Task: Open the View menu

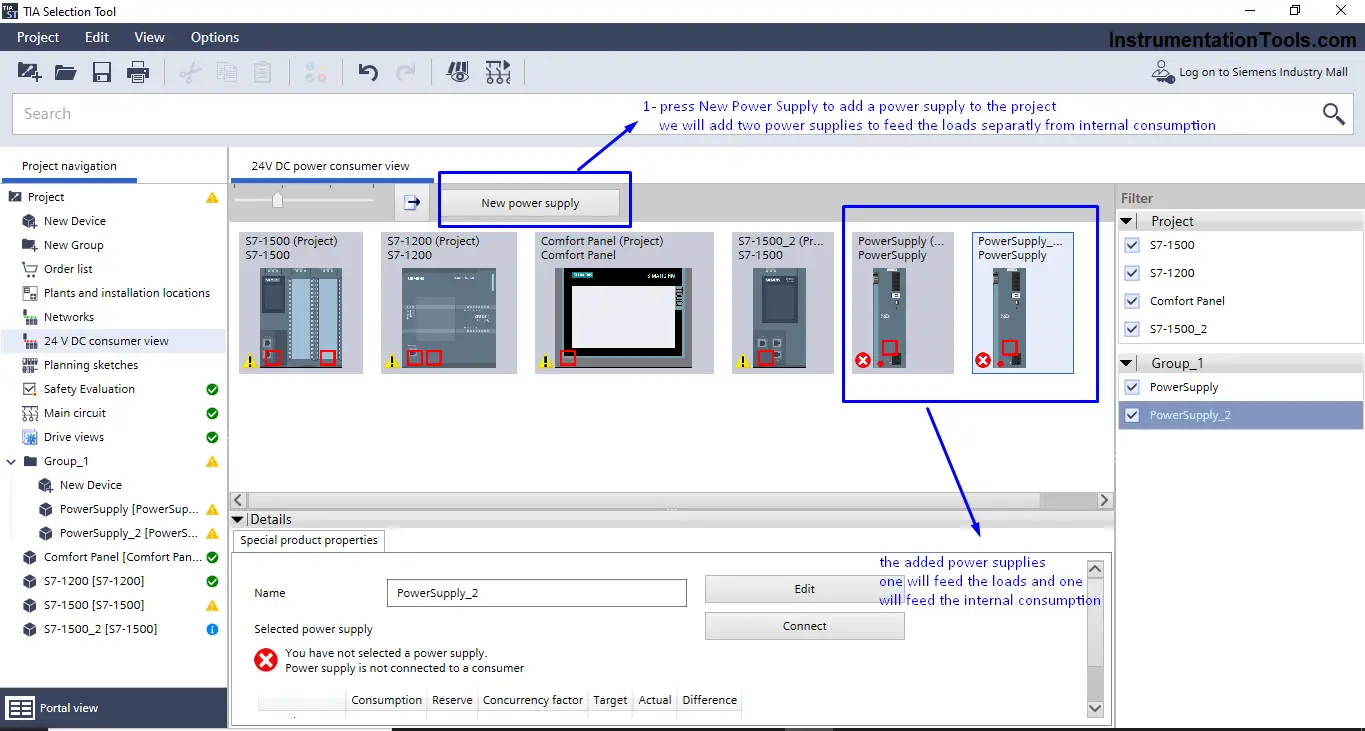Action: (150, 37)
